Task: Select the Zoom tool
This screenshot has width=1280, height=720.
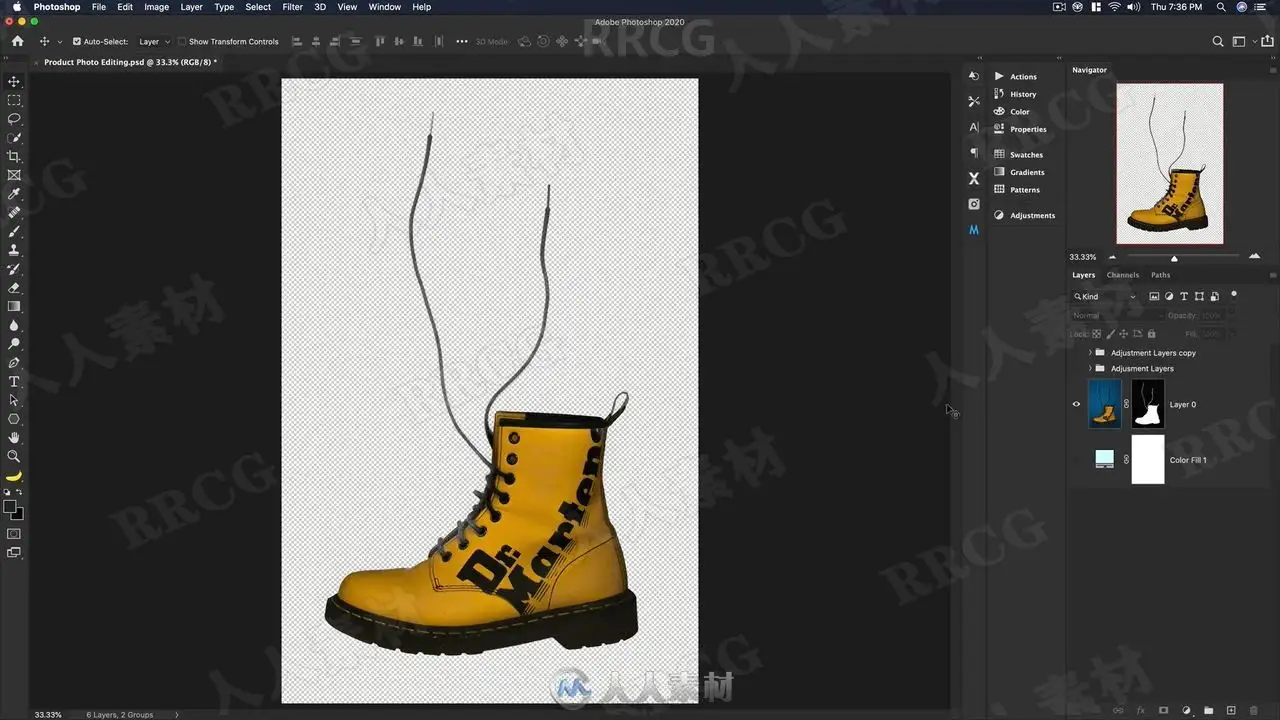Action: [x=14, y=456]
